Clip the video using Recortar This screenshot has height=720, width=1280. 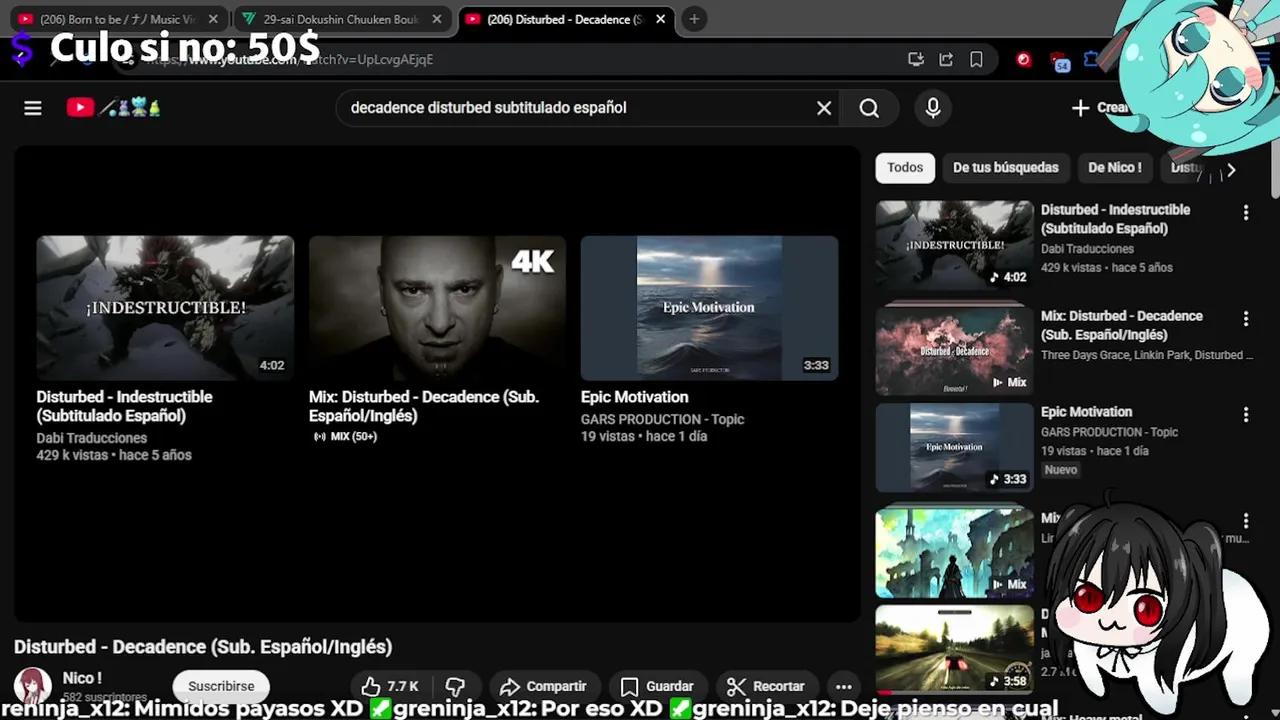(765, 686)
